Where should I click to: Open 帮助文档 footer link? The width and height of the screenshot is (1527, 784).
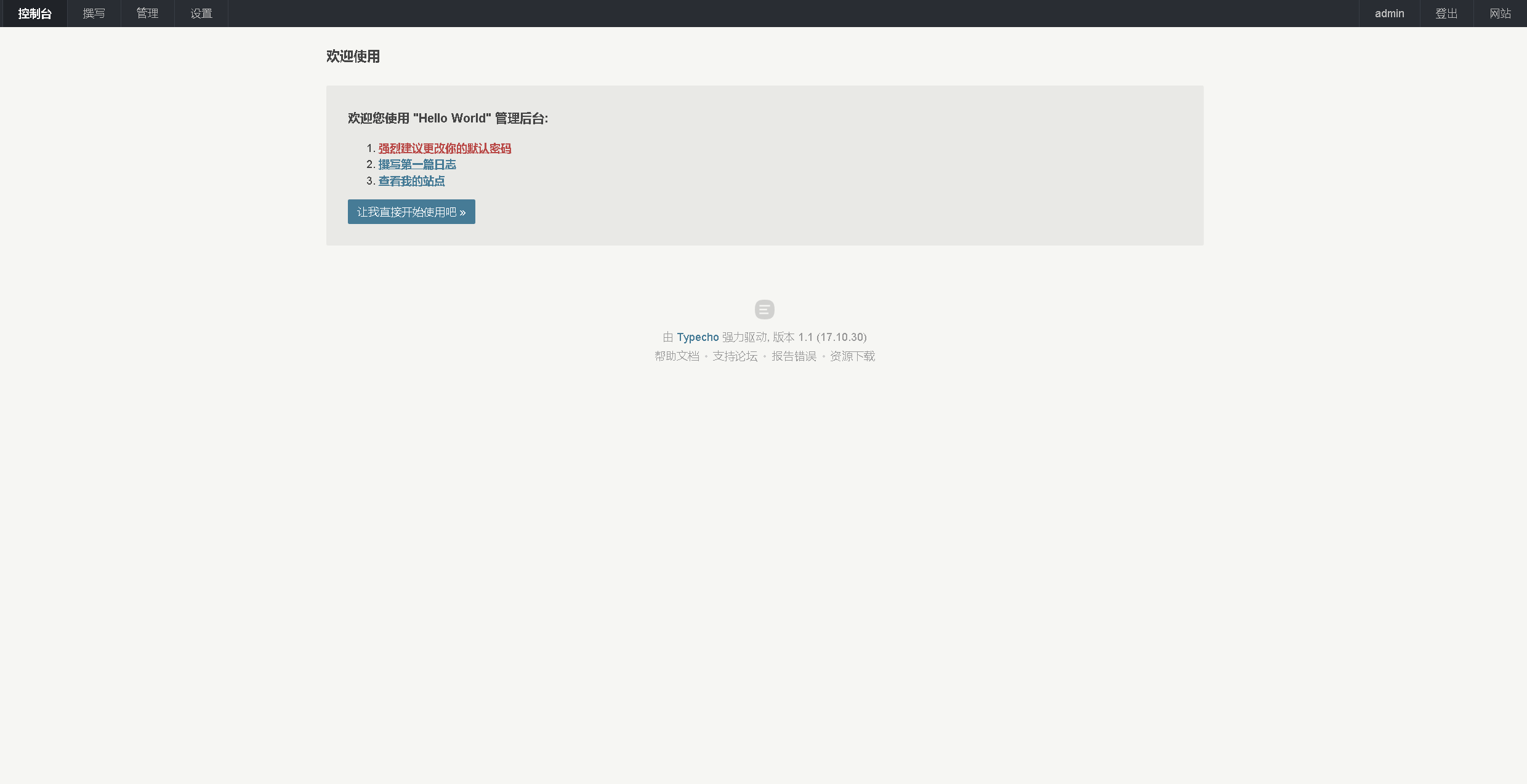tap(677, 356)
